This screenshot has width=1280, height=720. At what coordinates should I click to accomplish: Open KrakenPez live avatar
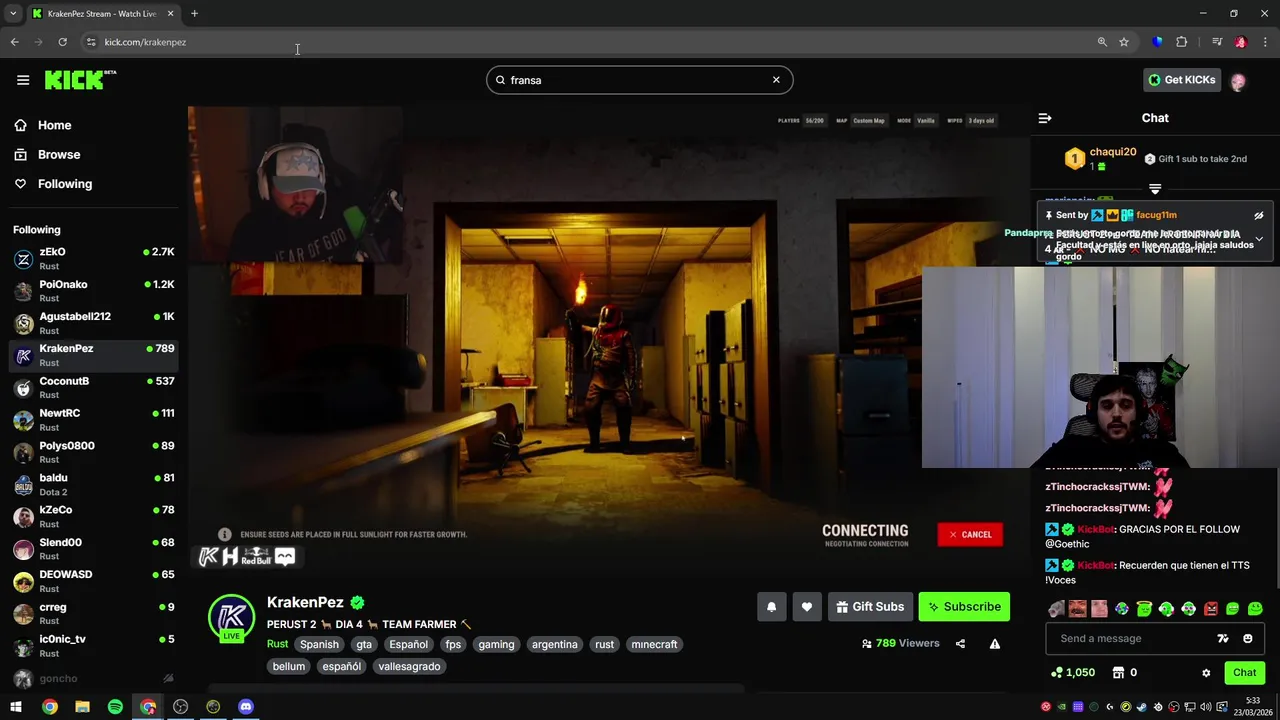(231, 618)
